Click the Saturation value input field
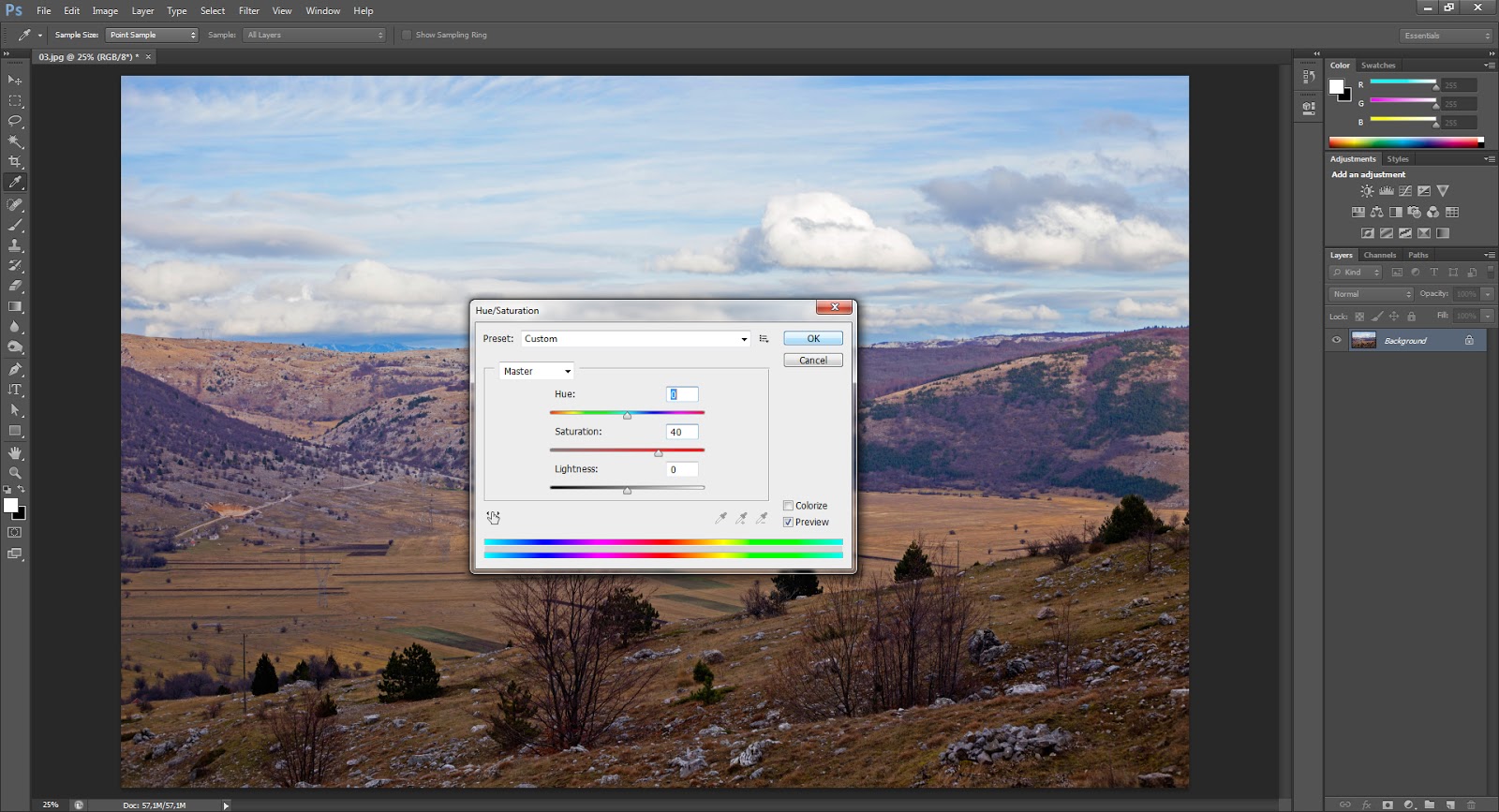Image resolution: width=1499 pixels, height=812 pixels. pos(682,433)
